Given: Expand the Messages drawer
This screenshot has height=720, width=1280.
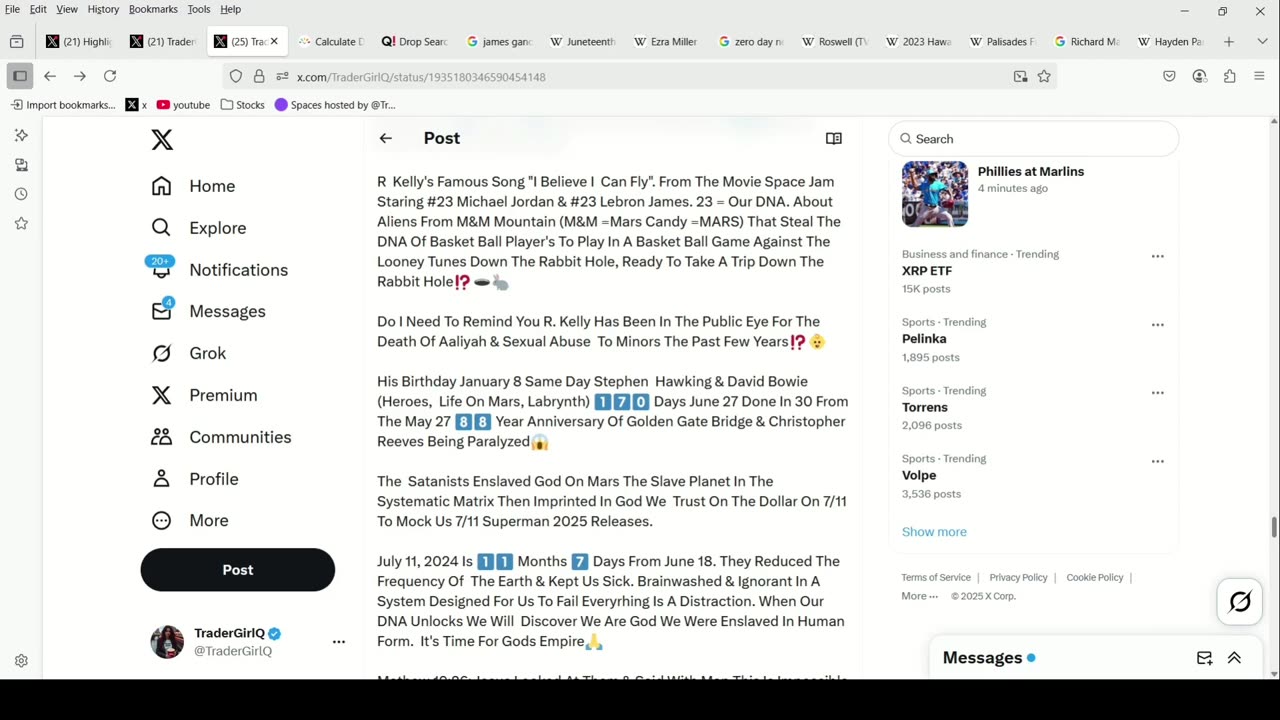Looking at the screenshot, I should click(x=1234, y=658).
